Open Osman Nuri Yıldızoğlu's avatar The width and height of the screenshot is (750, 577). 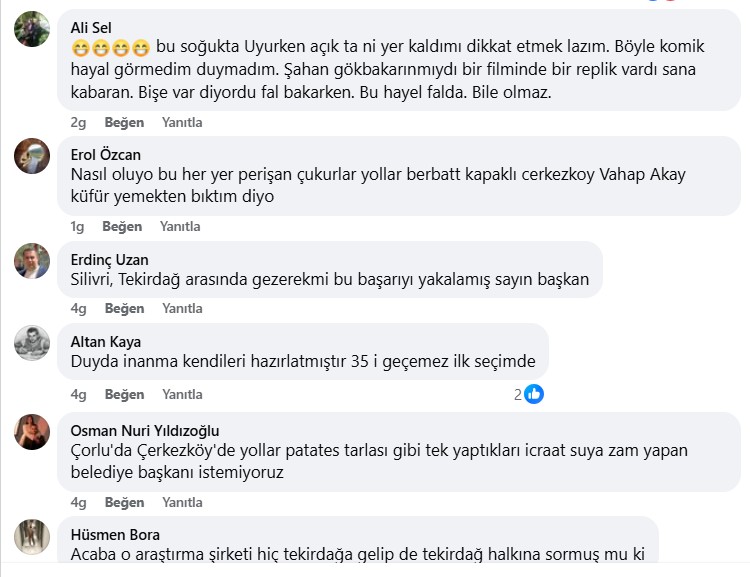(32, 432)
